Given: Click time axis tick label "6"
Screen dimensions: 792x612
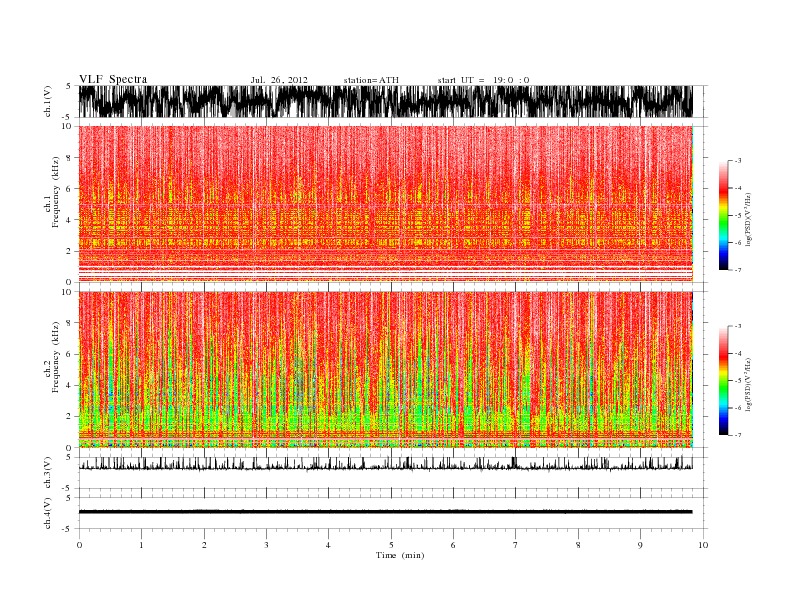Looking at the screenshot, I should 453,545.
